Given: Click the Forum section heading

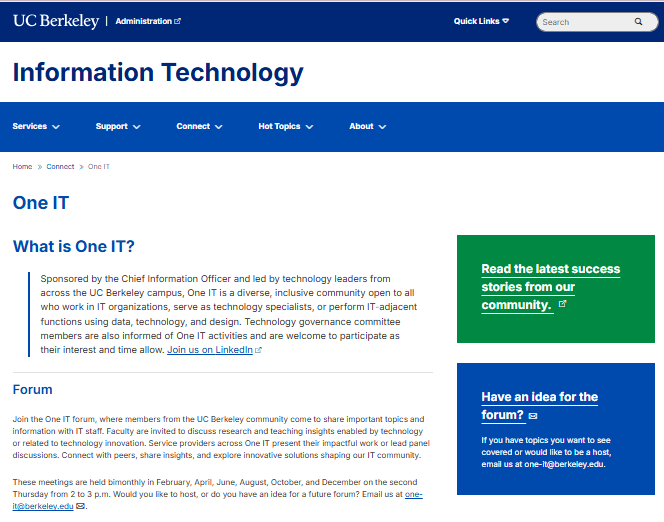Looking at the screenshot, I should [x=33, y=389].
